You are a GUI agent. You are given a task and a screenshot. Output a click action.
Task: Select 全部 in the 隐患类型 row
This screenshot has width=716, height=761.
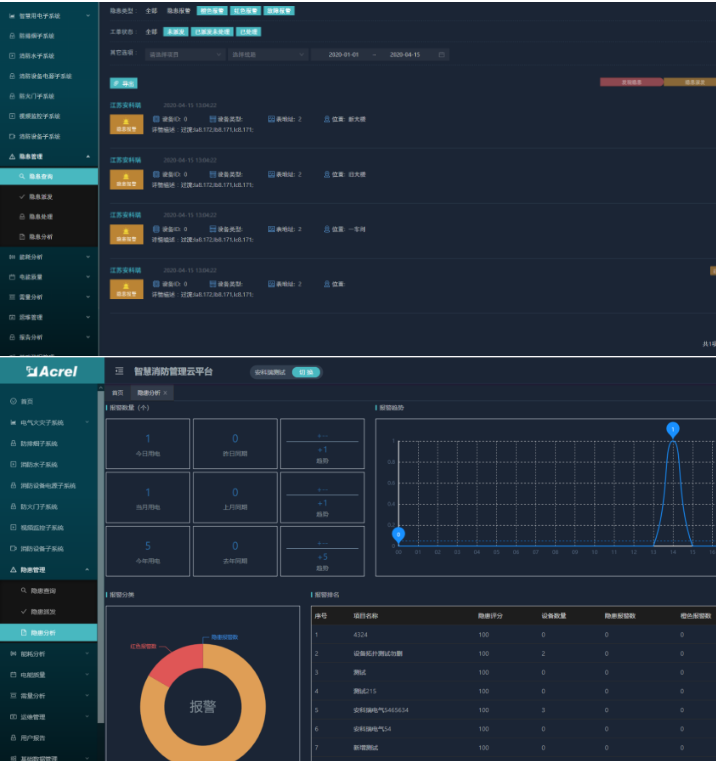[x=151, y=11]
